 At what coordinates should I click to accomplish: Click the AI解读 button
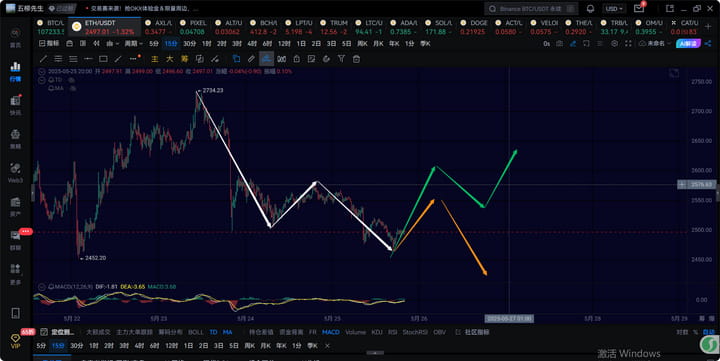coord(688,44)
